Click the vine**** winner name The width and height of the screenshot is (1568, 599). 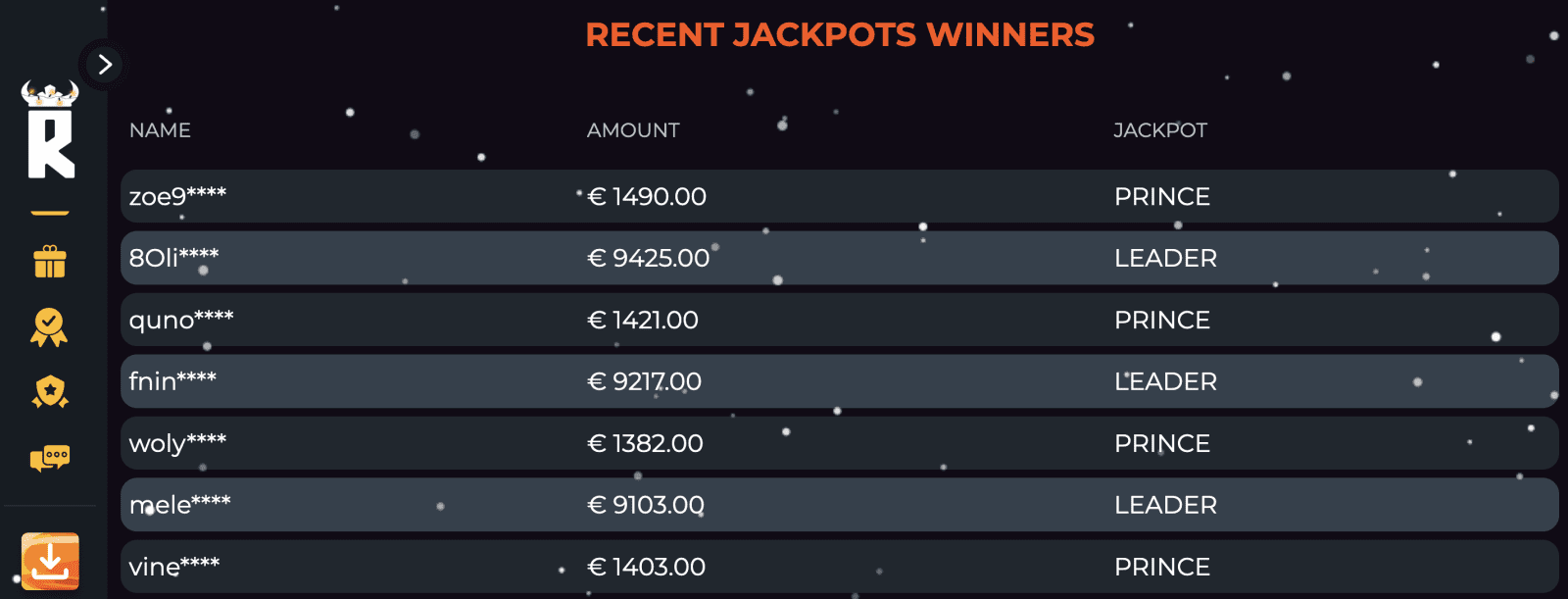(176, 567)
